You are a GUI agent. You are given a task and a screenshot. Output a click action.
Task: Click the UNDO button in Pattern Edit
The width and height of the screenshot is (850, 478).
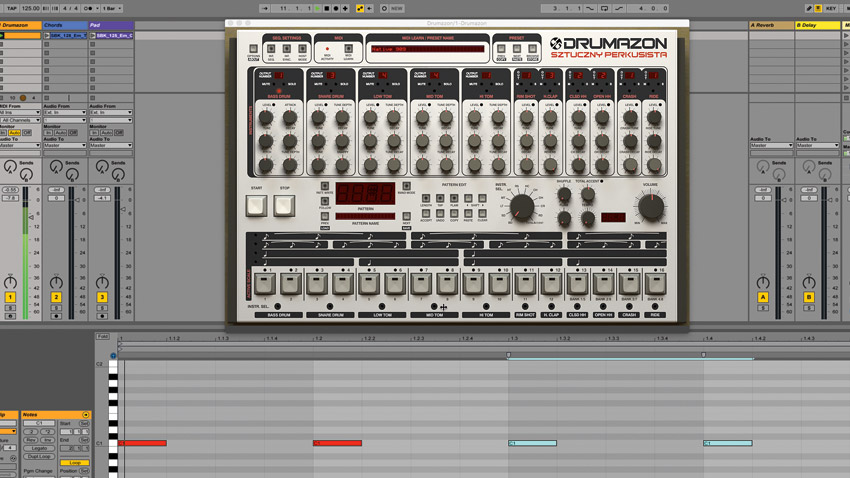click(x=440, y=214)
